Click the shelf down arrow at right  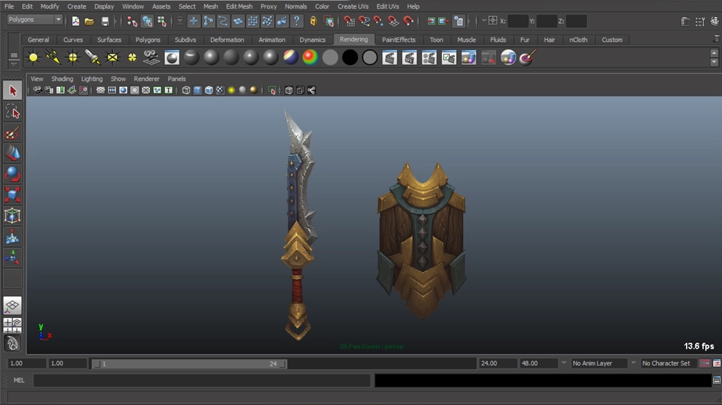(x=714, y=62)
